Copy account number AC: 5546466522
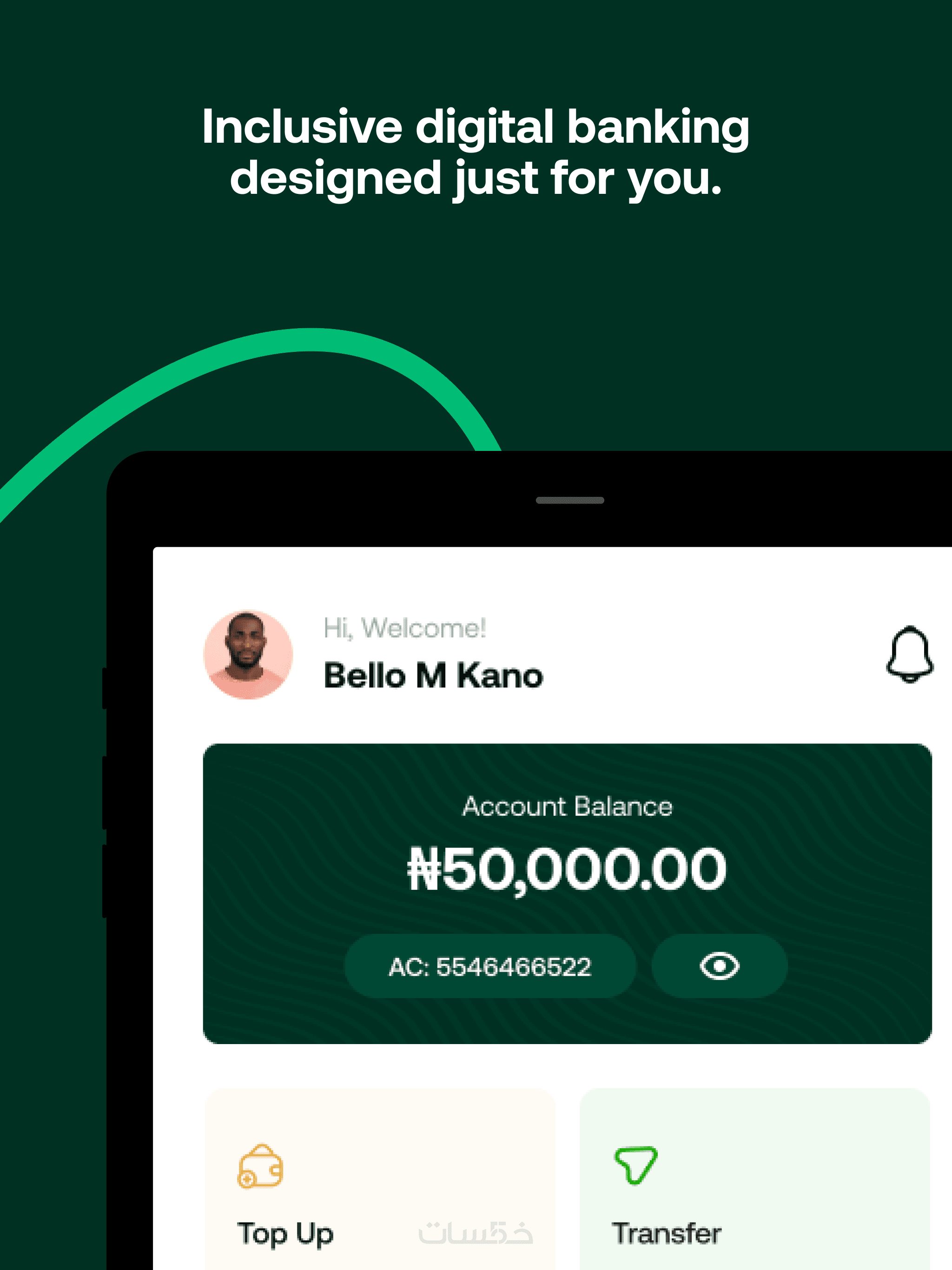Viewport: 952px width, 1270px height. click(490, 966)
